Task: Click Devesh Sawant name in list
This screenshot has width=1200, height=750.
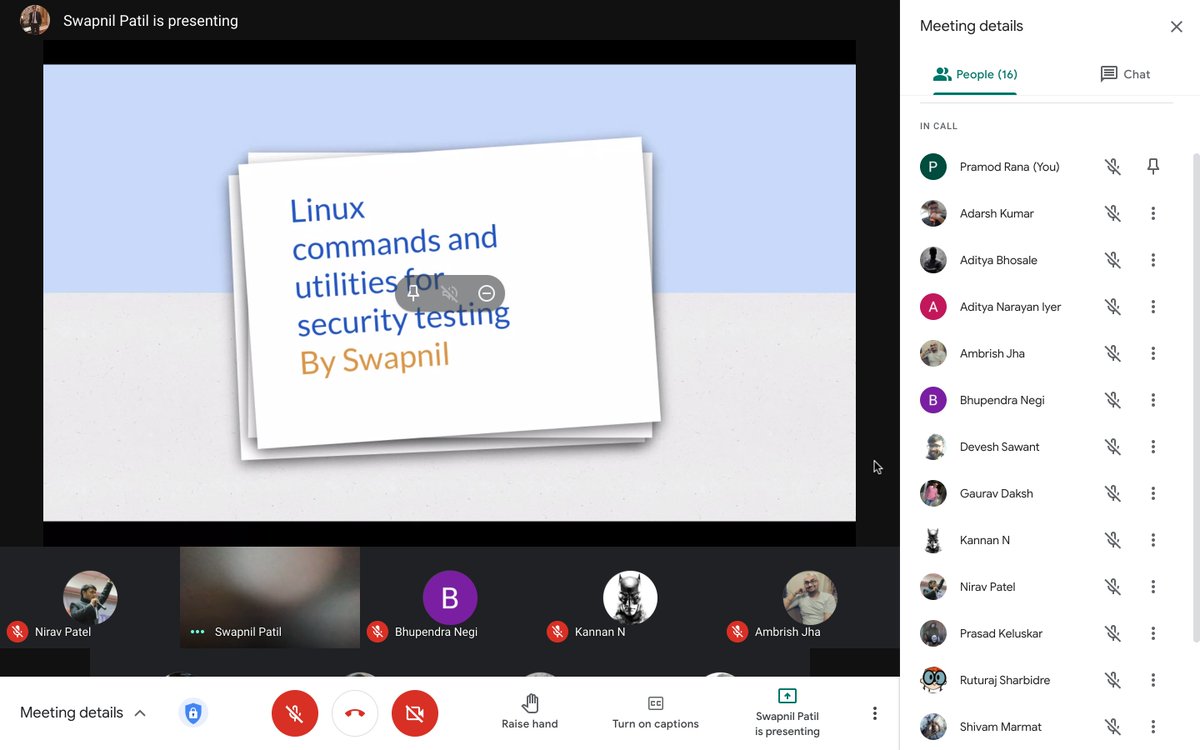Action: click(x=999, y=447)
